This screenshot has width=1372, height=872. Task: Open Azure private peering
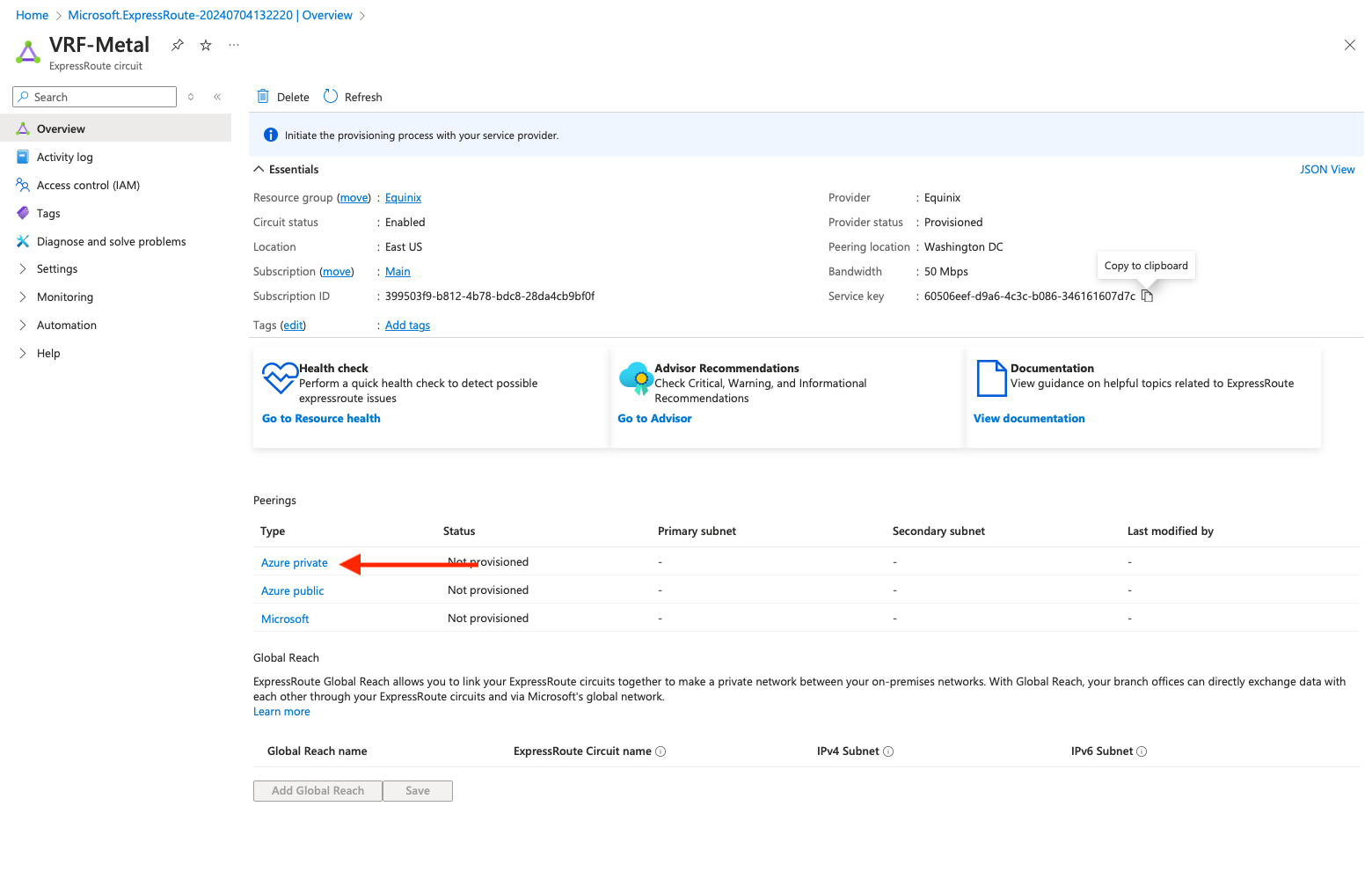click(x=295, y=563)
